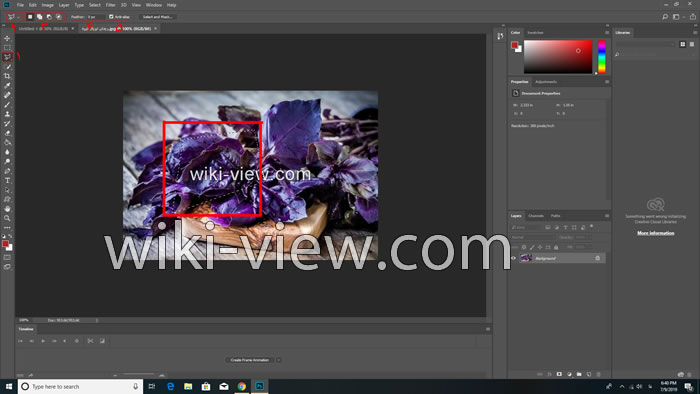Open the Image menu
The width and height of the screenshot is (700, 394).
(x=47, y=5)
